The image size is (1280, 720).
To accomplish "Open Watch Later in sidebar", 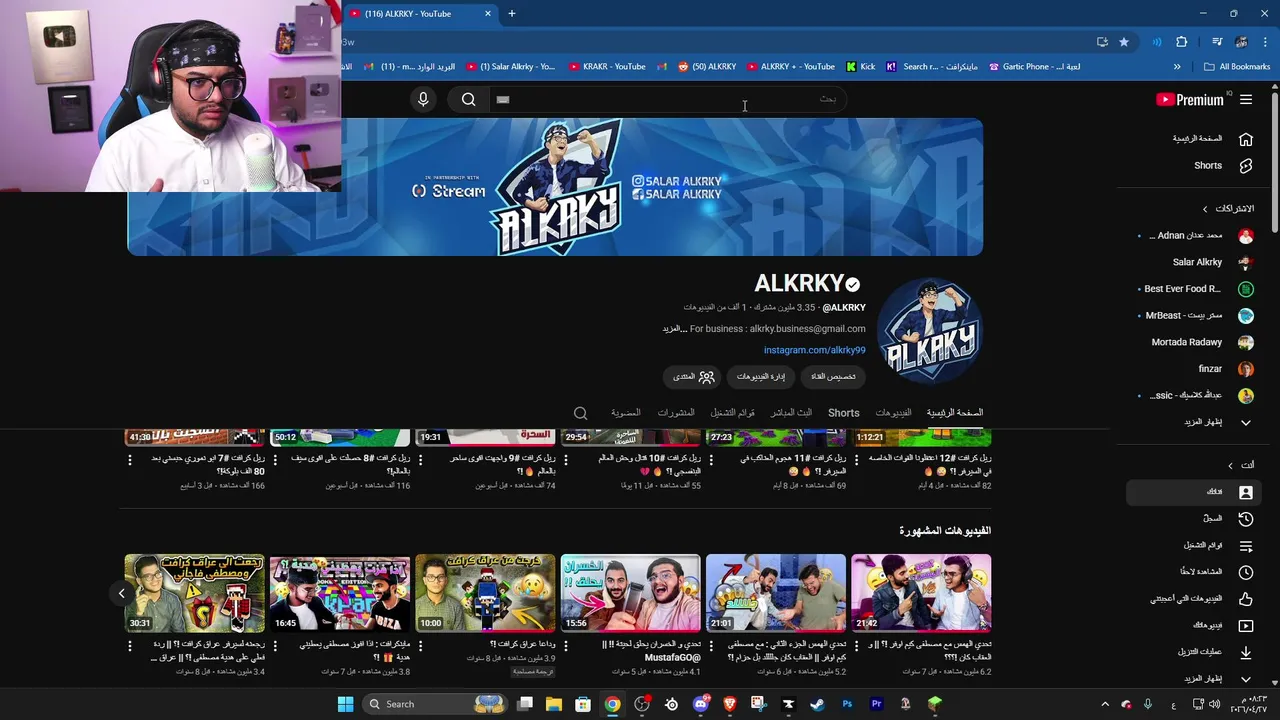I will coord(1194,572).
